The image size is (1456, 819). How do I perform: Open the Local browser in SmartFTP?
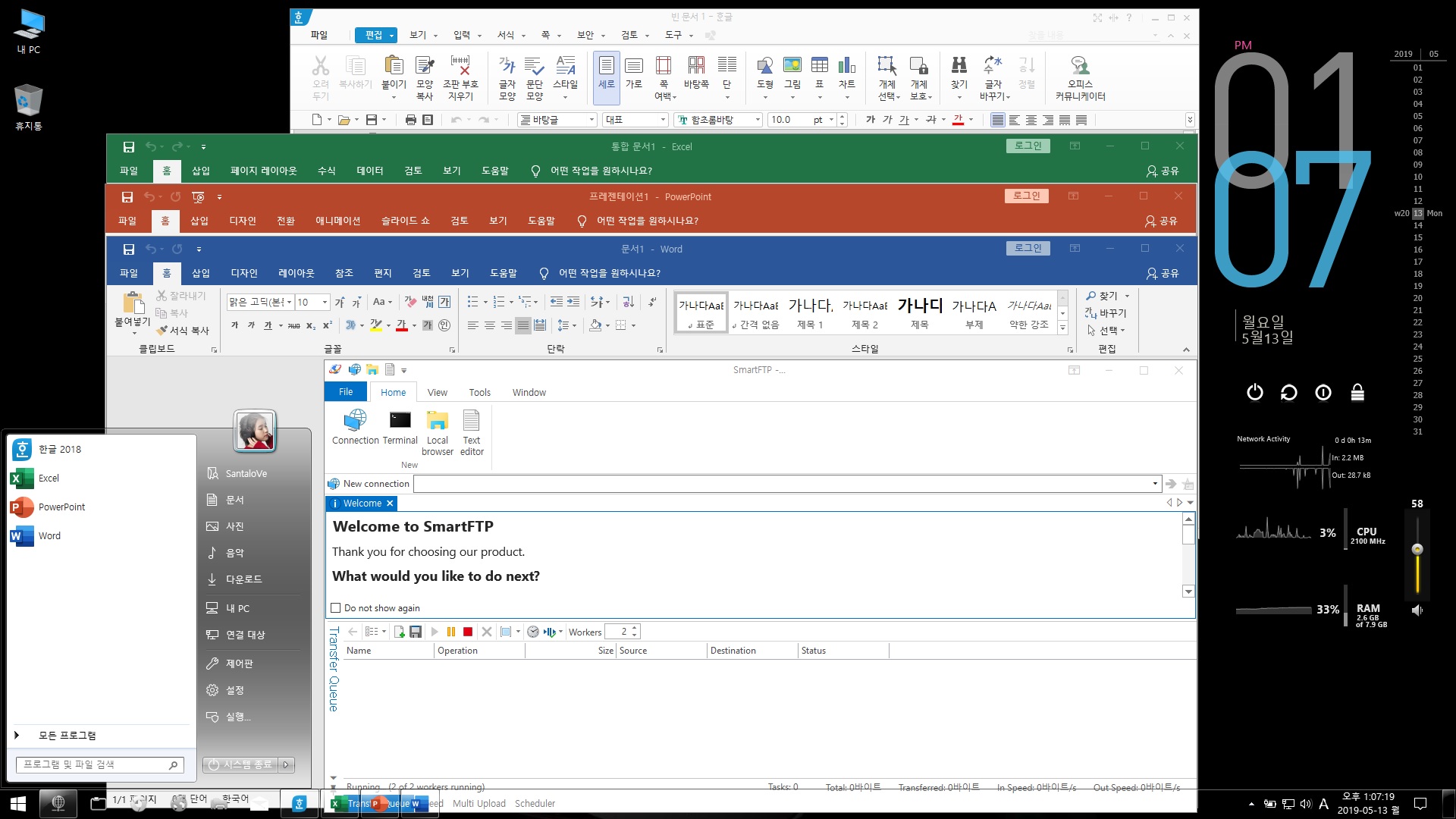pos(438,432)
